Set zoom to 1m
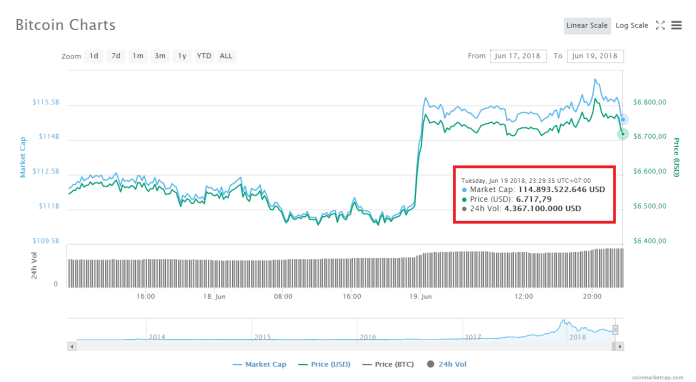This screenshot has height=382, width=696. point(138,56)
